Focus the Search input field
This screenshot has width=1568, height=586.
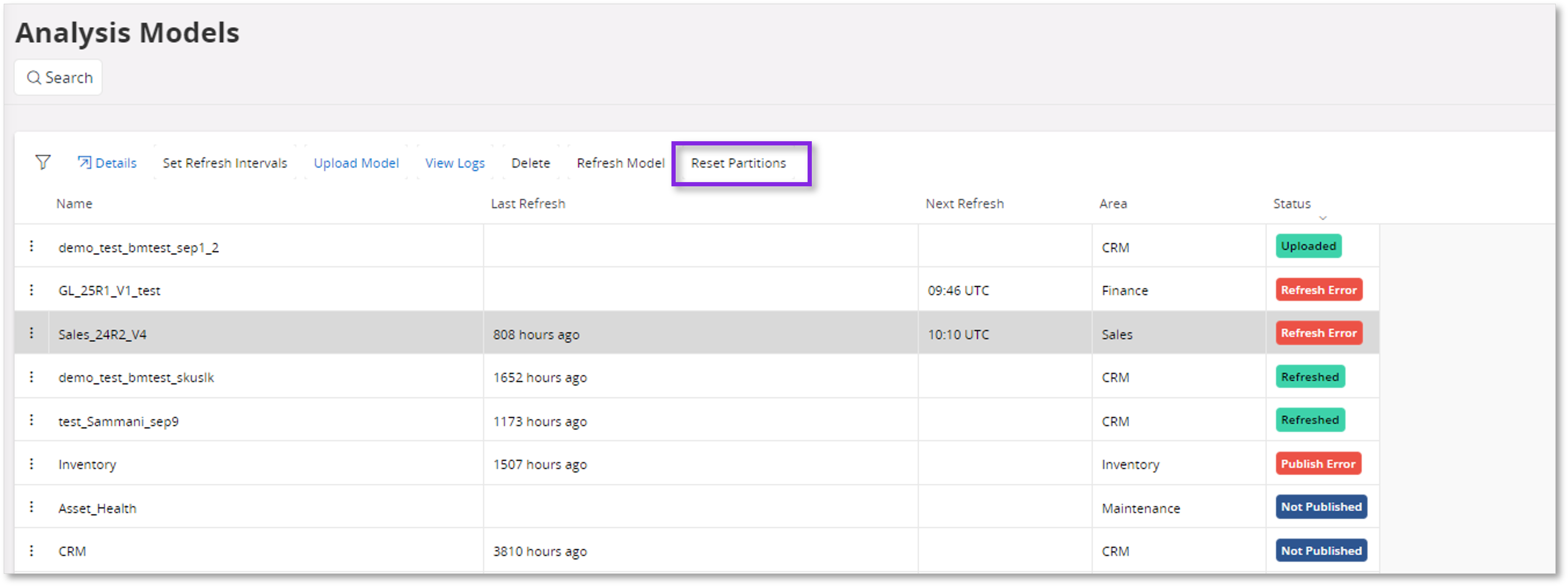[59, 78]
